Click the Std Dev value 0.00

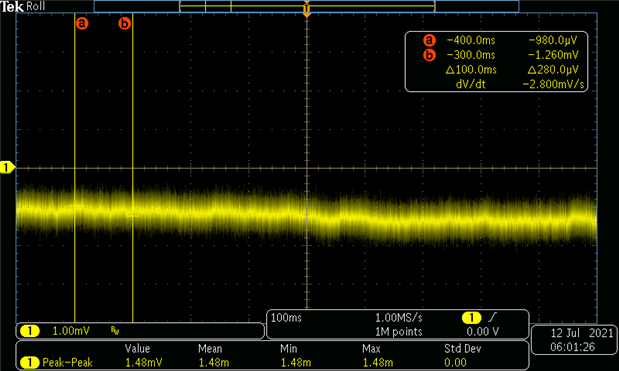click(455, 362)
